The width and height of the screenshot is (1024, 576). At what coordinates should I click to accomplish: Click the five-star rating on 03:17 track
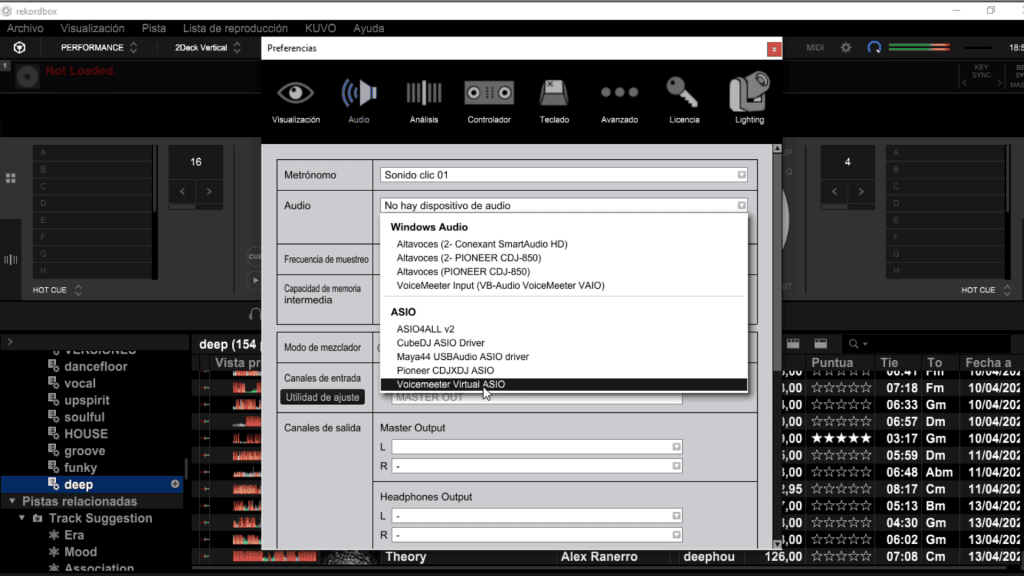(x=841, y=438)
